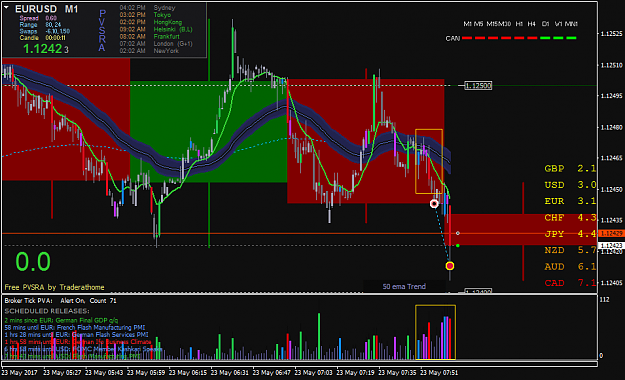Click the SCHEDULED RELEASES heading
Viewport: 625px width, 380px height.
[47, 311]
